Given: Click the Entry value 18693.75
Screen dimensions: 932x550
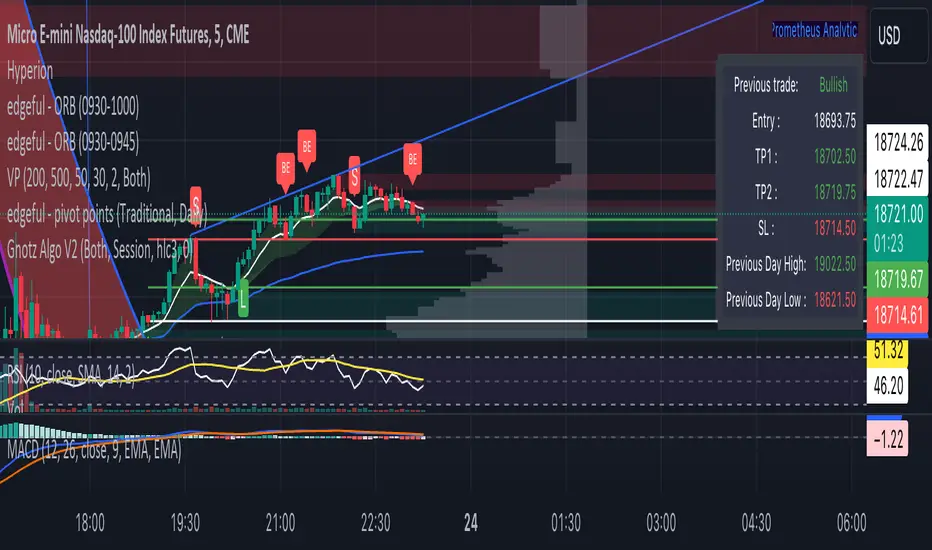Looking at the screenshot, I should pyautogui.click(x=835, y=121).
